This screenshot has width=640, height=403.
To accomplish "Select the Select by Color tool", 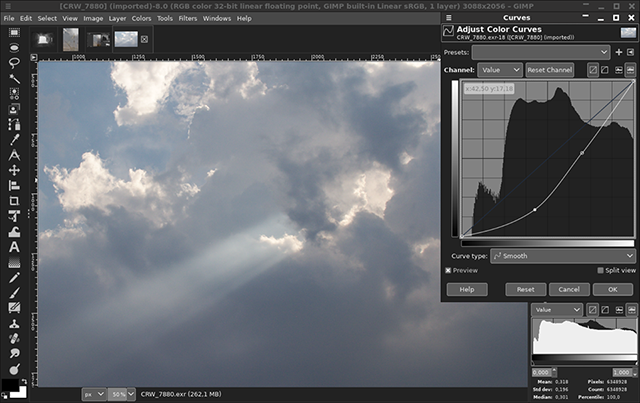I will click(14, 94).
